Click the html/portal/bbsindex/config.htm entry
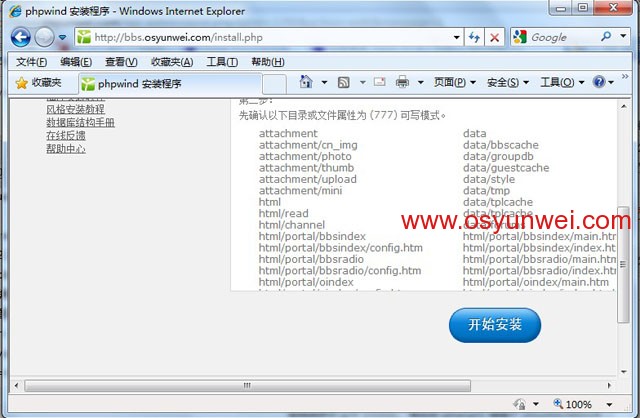This screenshot has height=418, width=640. pyautogui.click(x=341, y=248)
